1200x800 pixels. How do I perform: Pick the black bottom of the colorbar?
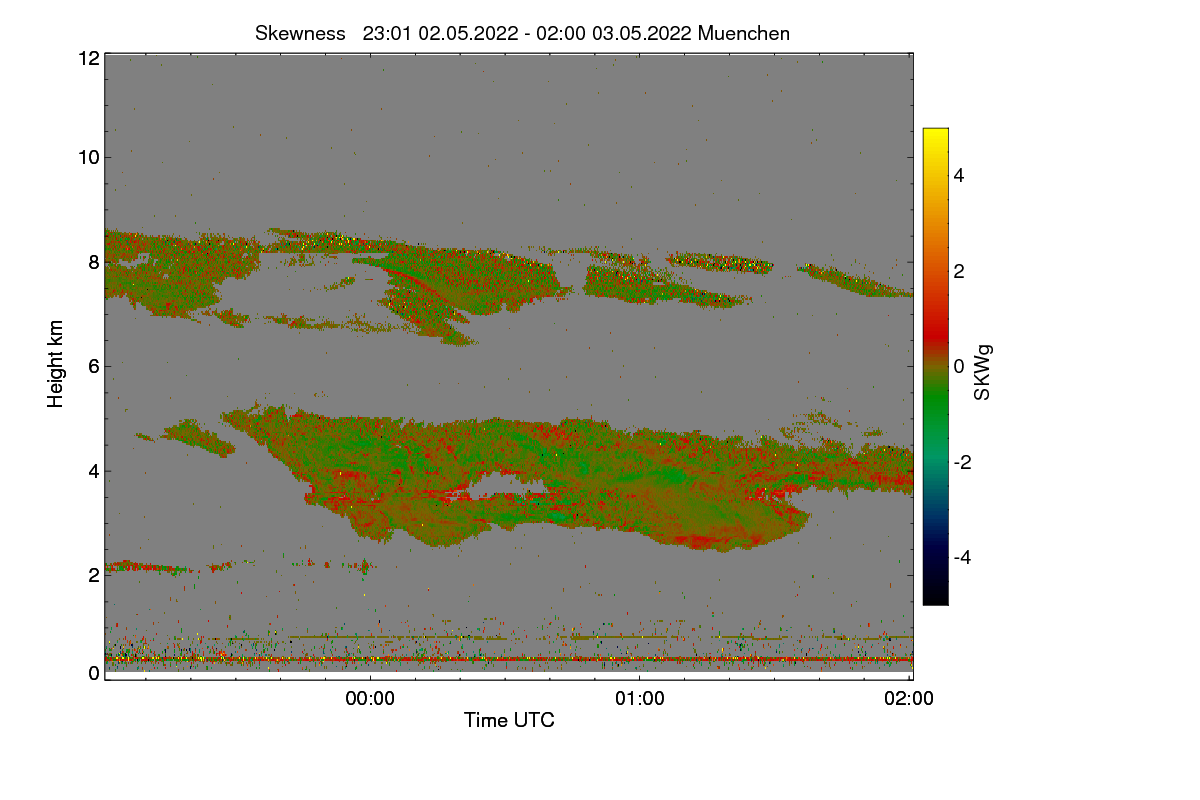click(935, 597)
